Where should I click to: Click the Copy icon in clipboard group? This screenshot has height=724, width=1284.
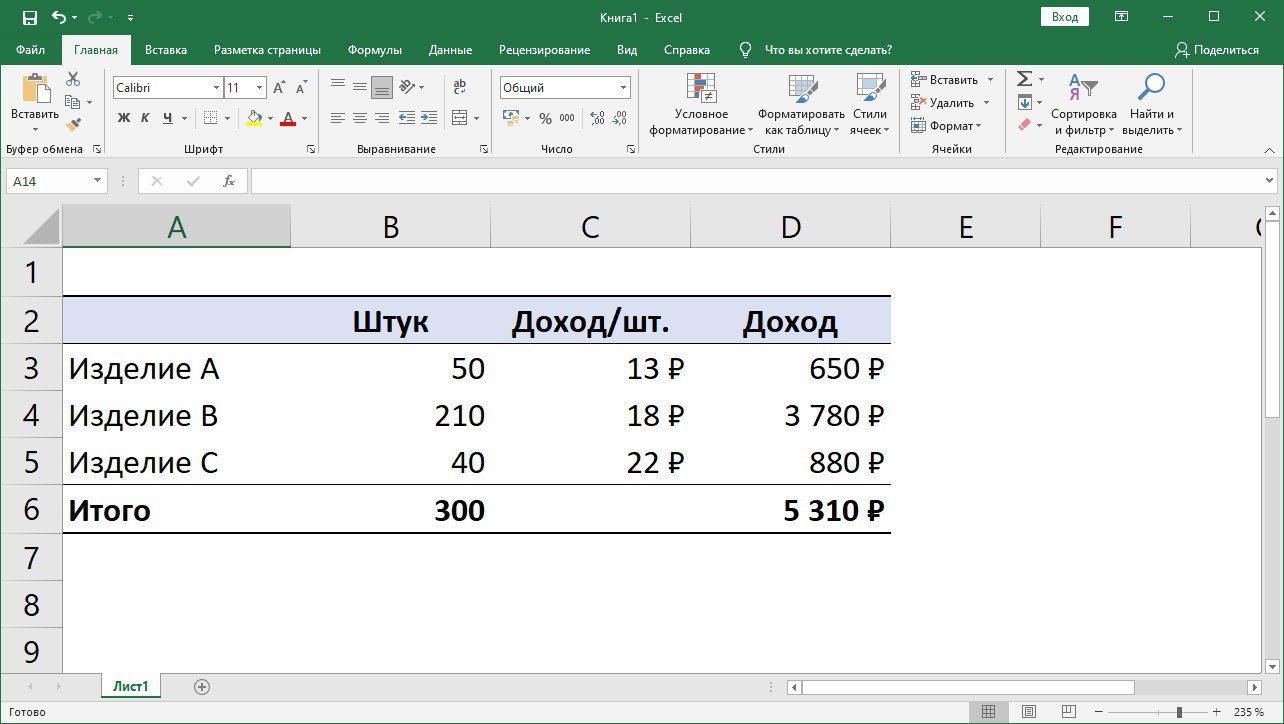(x=72, y=102)
